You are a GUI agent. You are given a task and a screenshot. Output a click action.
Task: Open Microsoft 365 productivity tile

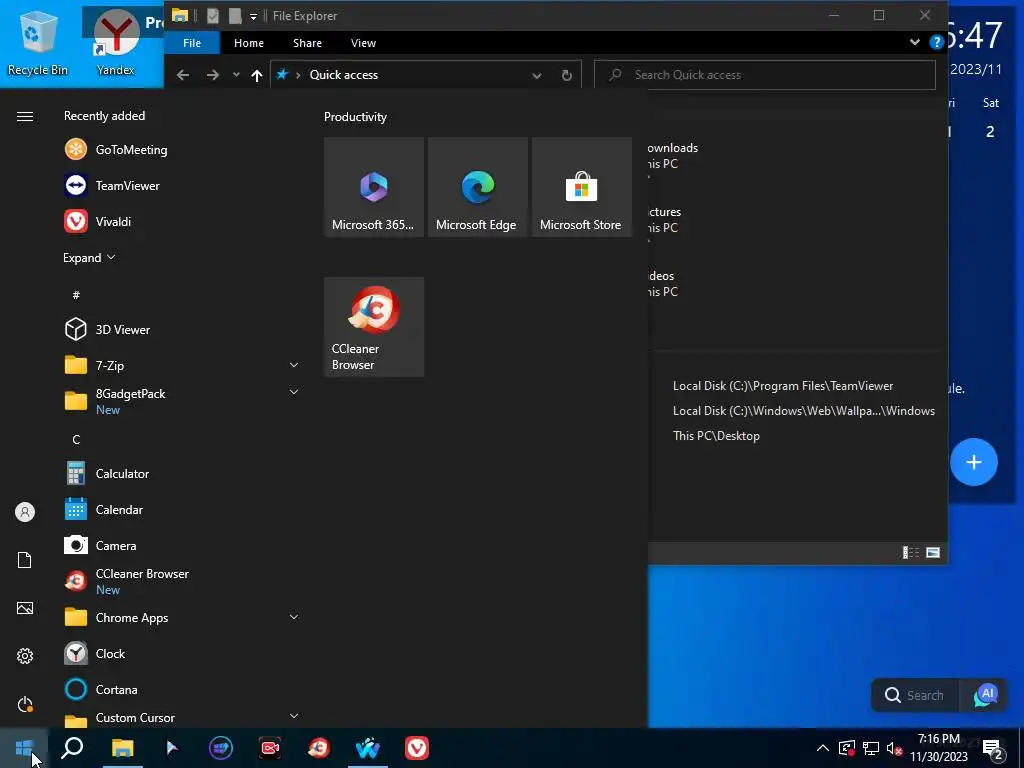(x=374, y=187)
